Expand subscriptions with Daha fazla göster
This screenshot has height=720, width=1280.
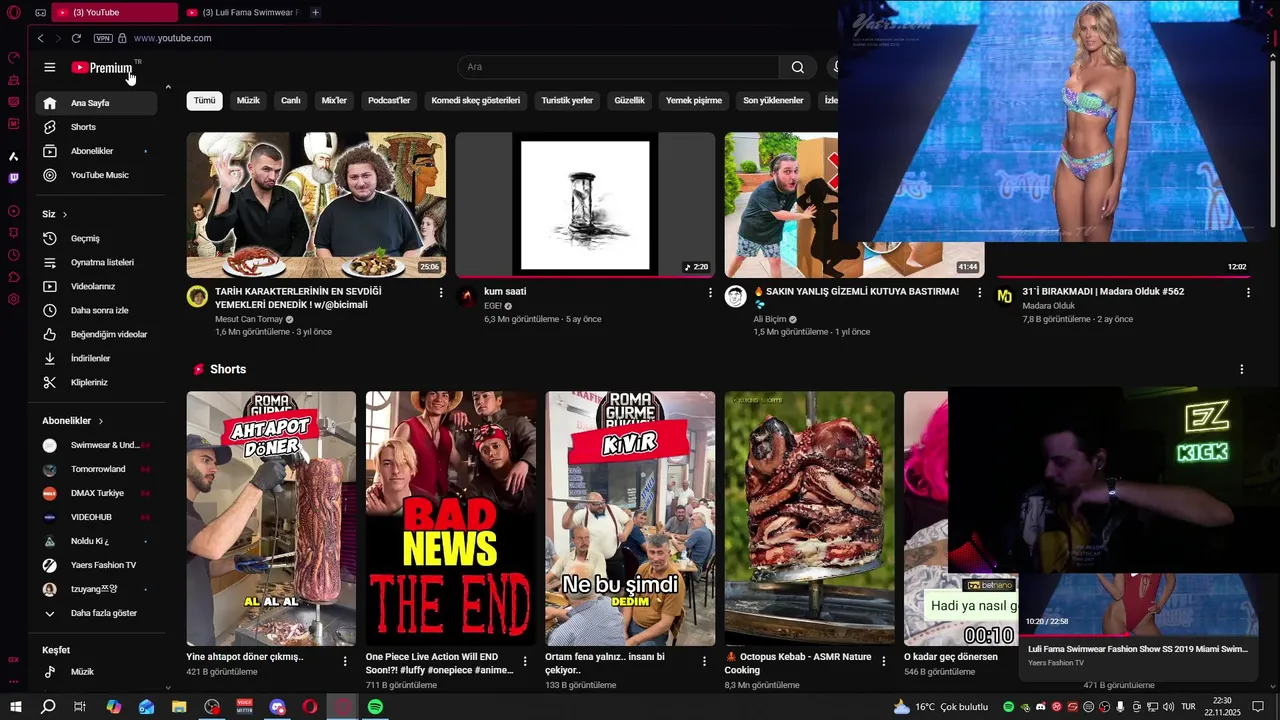pyautogui.click(x=97, y=613)
